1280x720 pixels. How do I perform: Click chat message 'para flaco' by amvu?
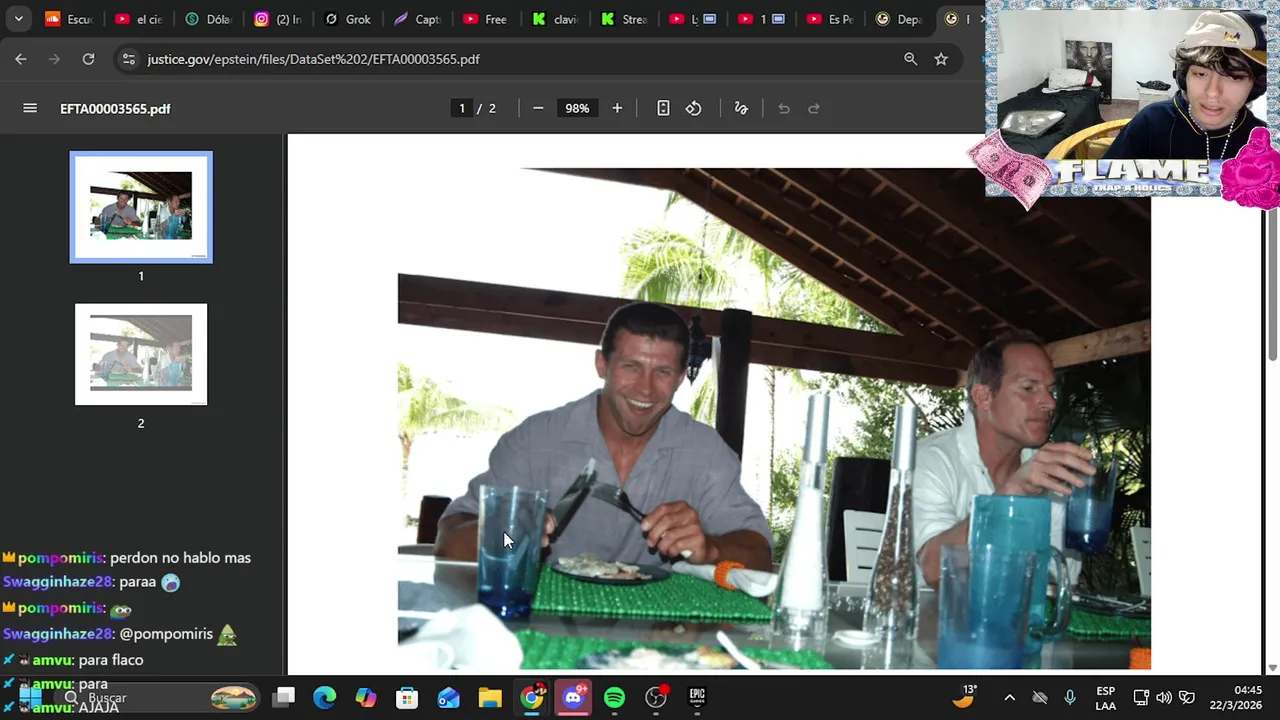111,660
